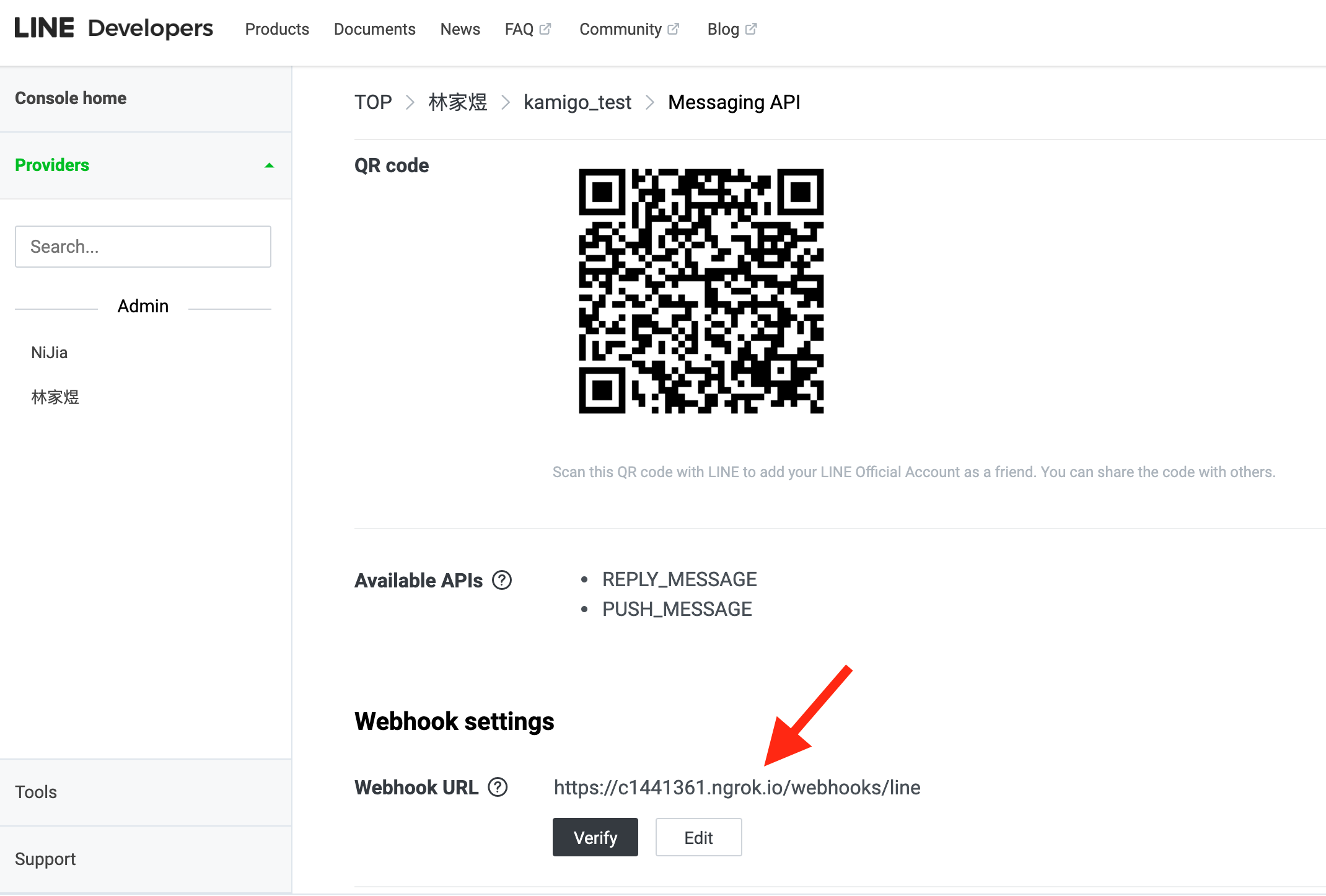Select the 林家煜 provider in sidebar
Image resolution: width=1326 pixels, height=896 pixels.
click(x=55, y=397)
